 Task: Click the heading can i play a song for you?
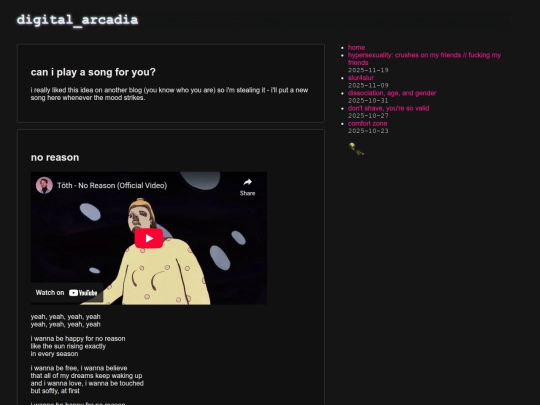coord(93,72)
